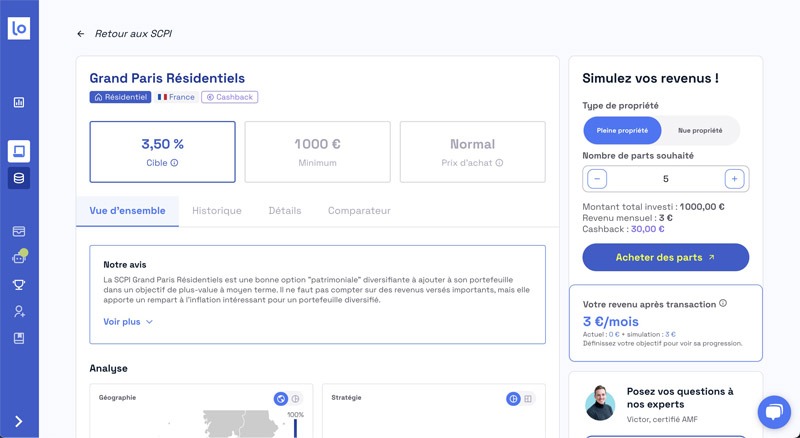The image size is (800, 438).
Task: Click the Cashback tag
Action: 230,97
